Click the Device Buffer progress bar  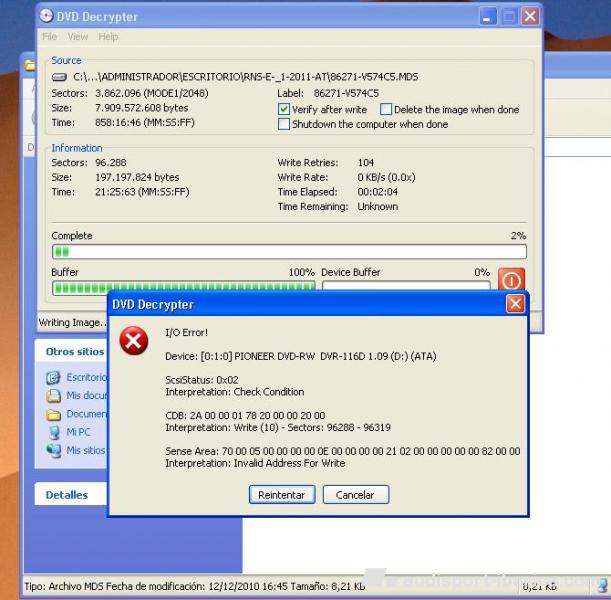(x=406, y=286)
